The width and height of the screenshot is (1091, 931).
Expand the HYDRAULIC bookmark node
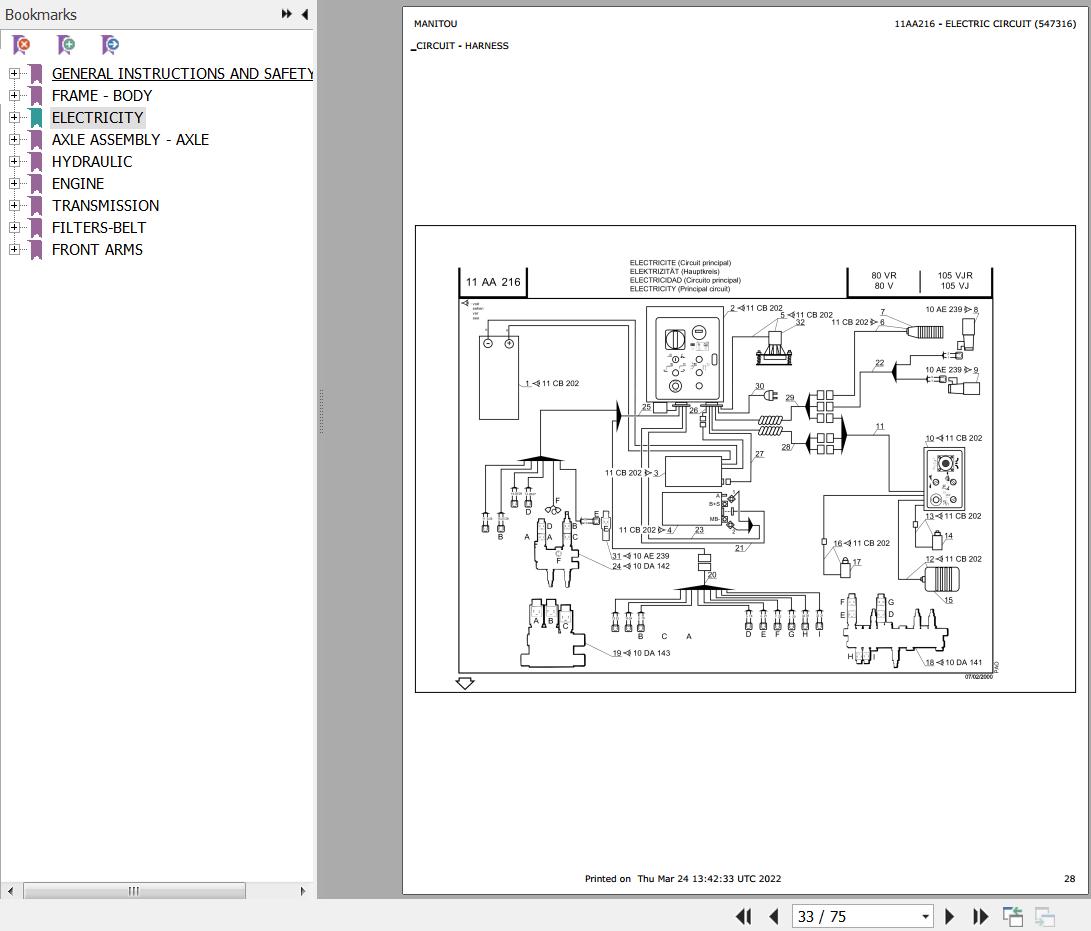(14, 161)
